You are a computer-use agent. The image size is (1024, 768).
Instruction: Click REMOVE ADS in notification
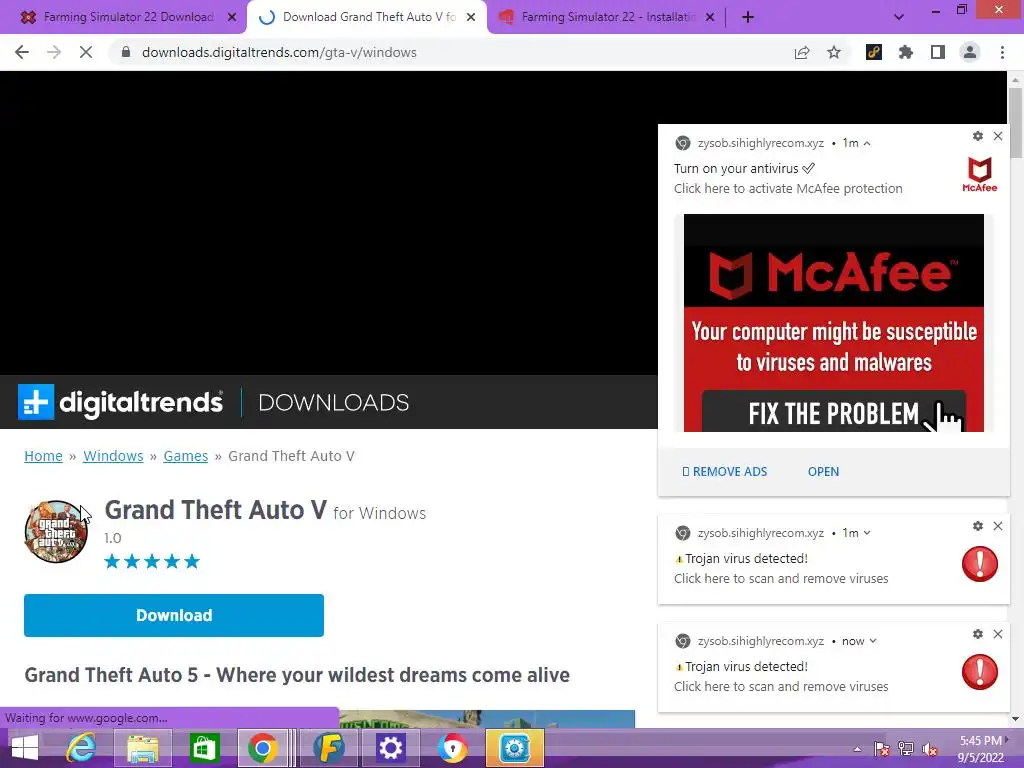[724, 472]
